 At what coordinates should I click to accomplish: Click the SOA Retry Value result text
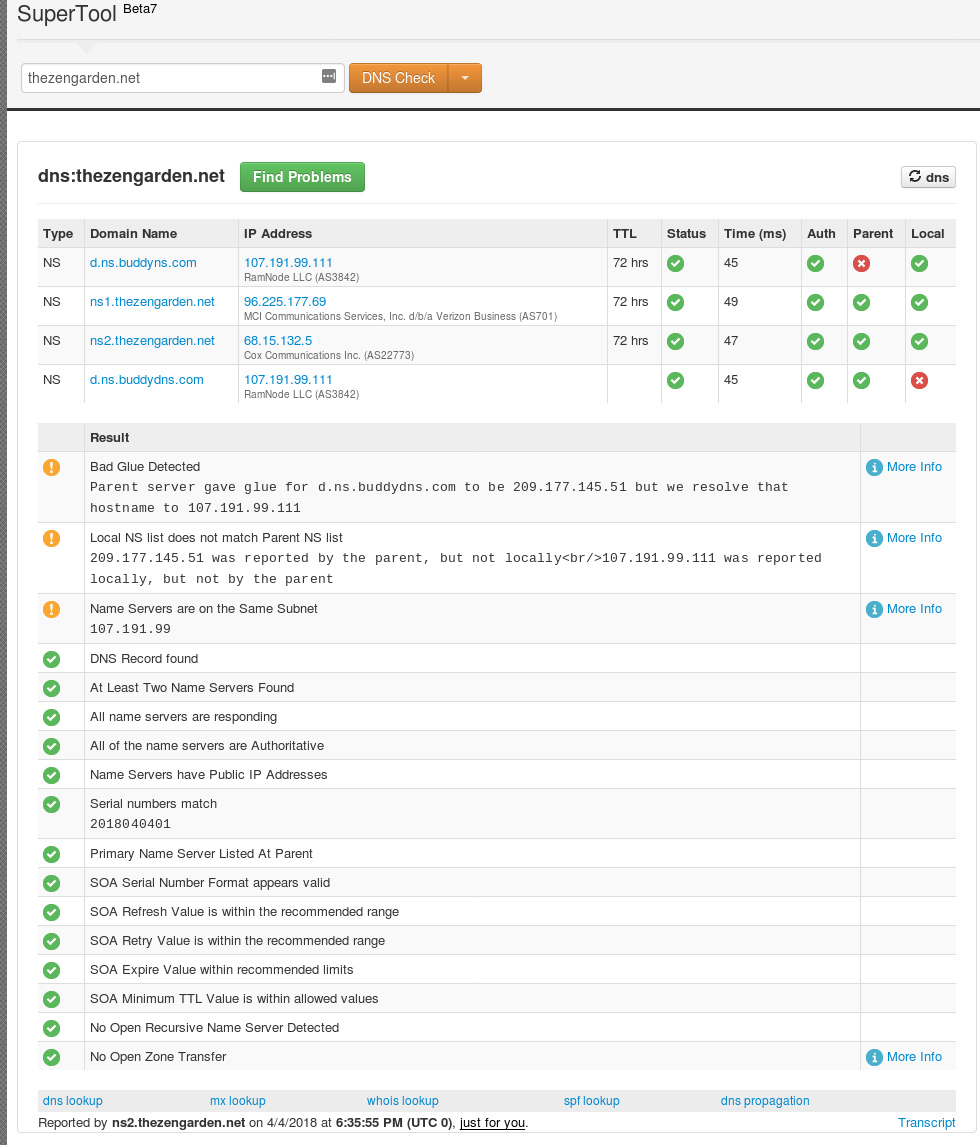pos(237,941)
